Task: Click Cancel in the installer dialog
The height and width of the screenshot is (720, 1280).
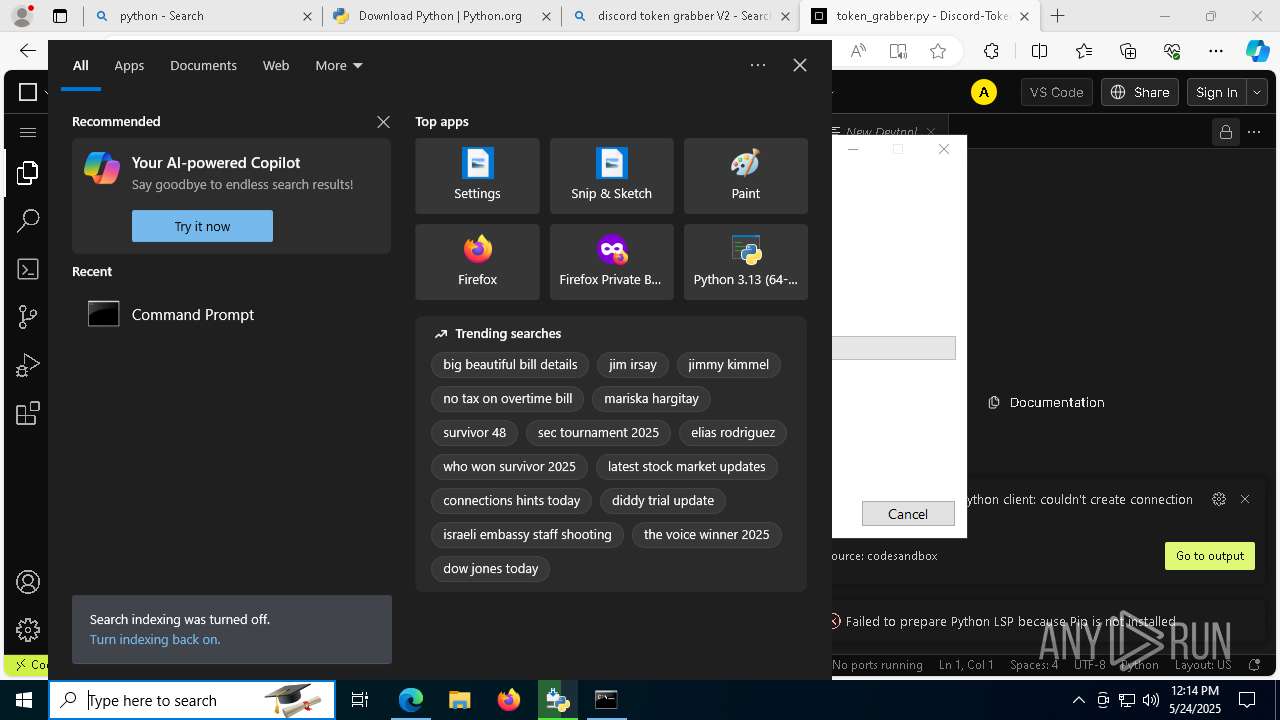Action: tap(908, 513)
